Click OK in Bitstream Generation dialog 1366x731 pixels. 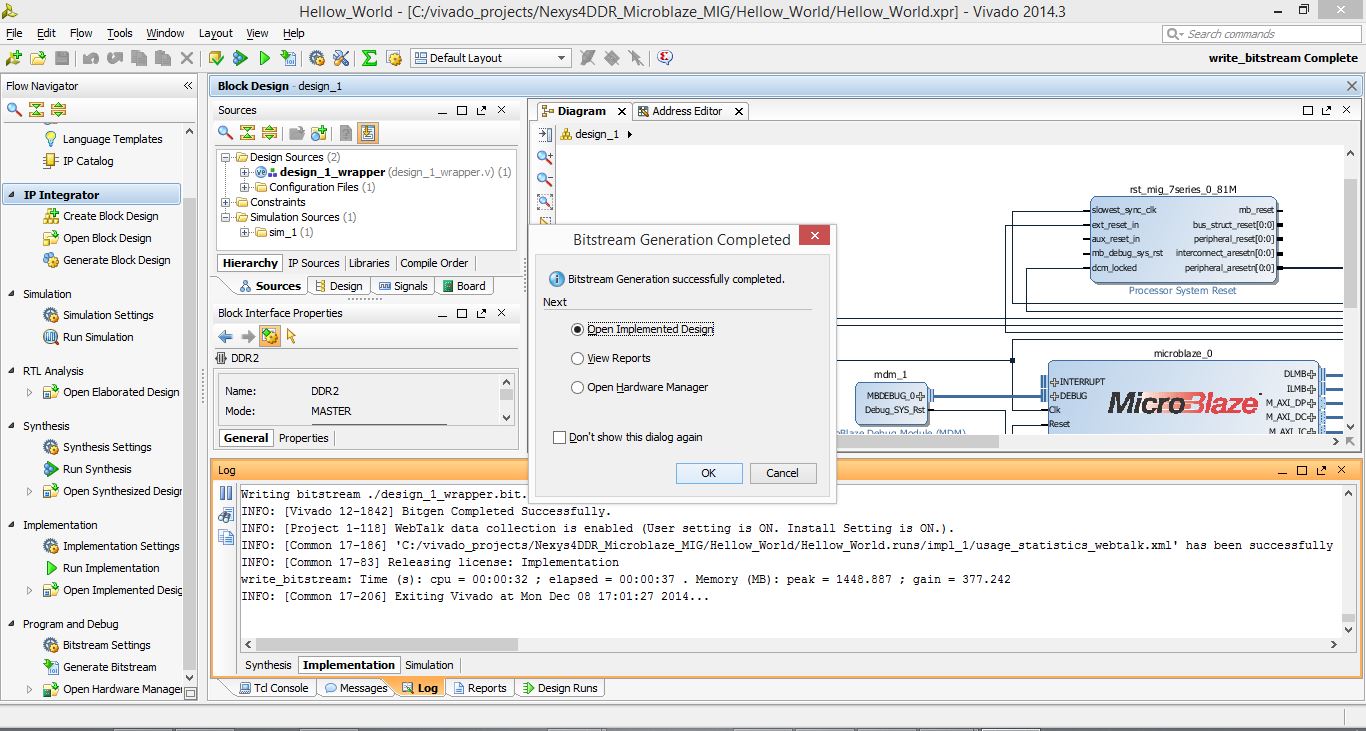[x=709, y=473]
